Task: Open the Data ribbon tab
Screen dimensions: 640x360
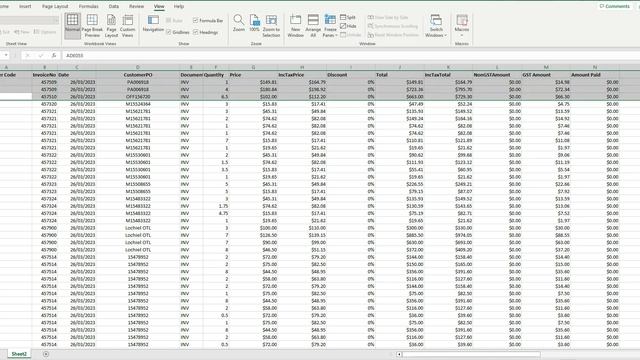Action: click(113, 6)
